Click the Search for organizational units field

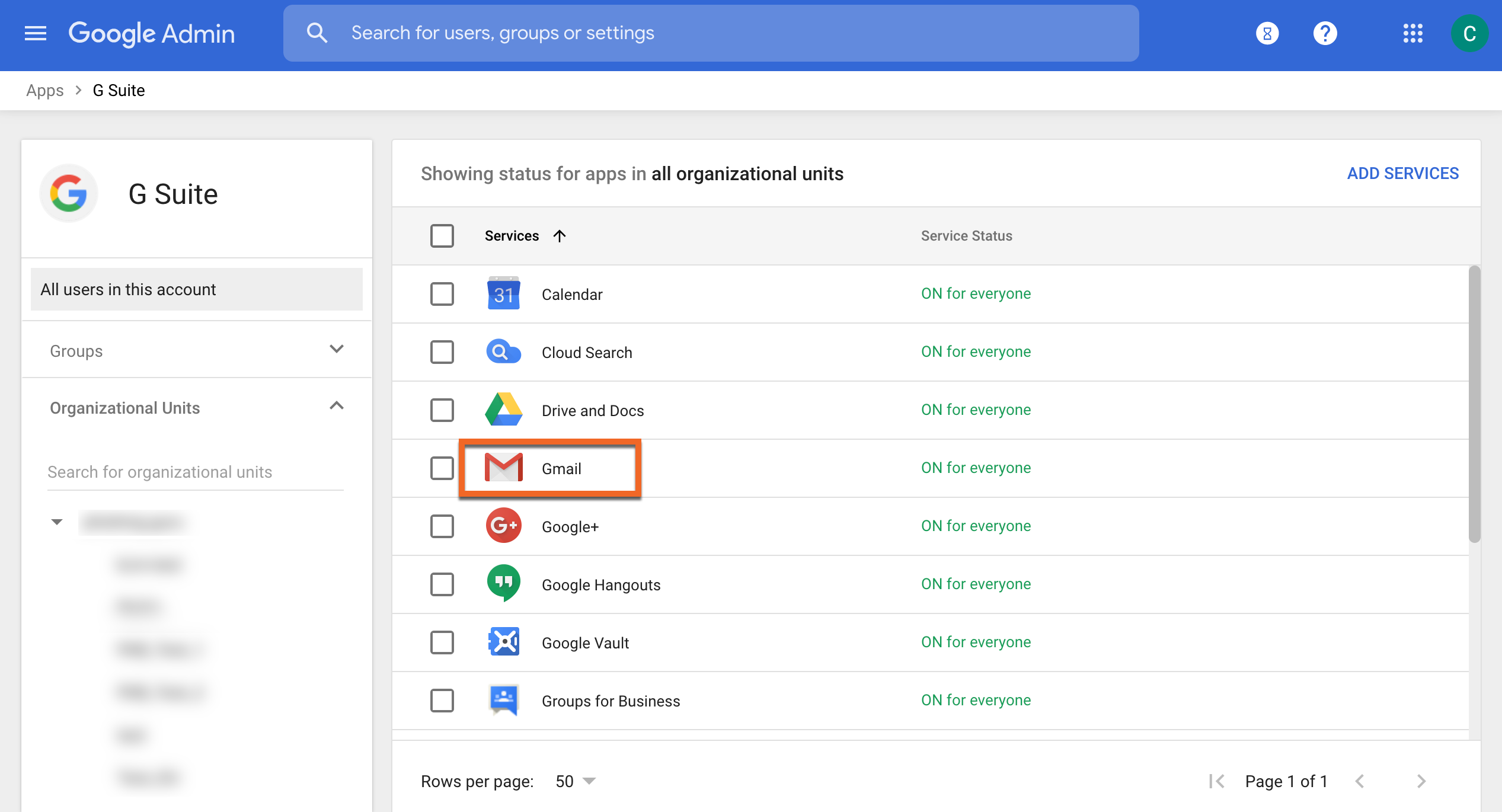coord(195,472)
